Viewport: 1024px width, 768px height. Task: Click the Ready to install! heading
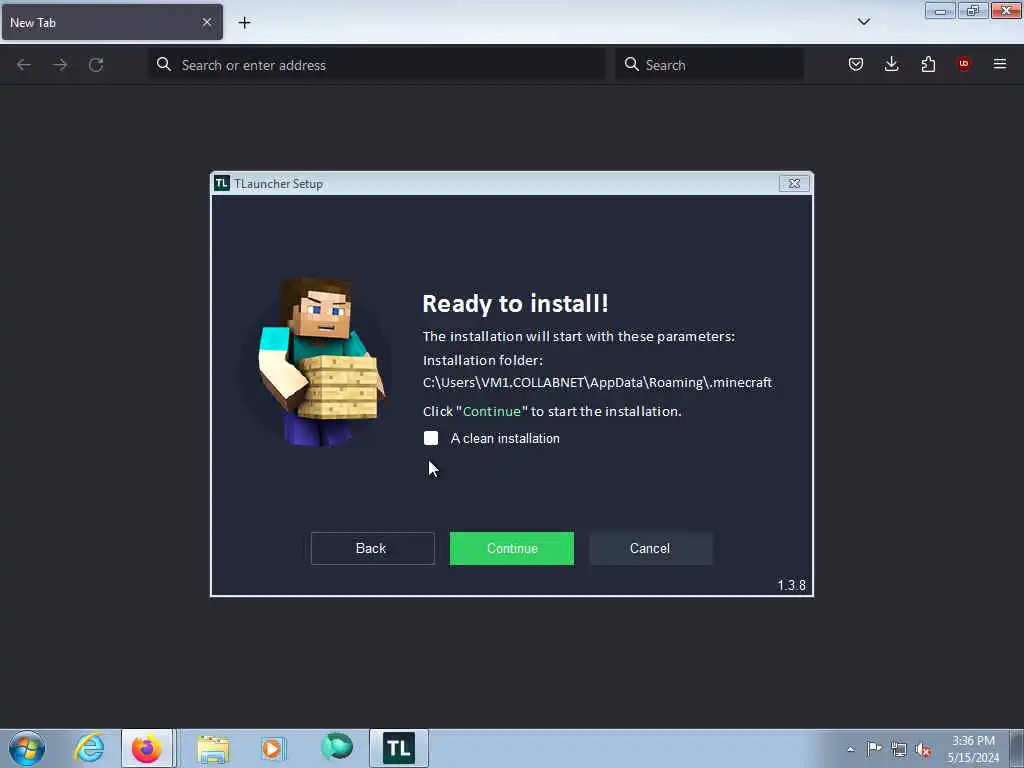coord(515,304)
